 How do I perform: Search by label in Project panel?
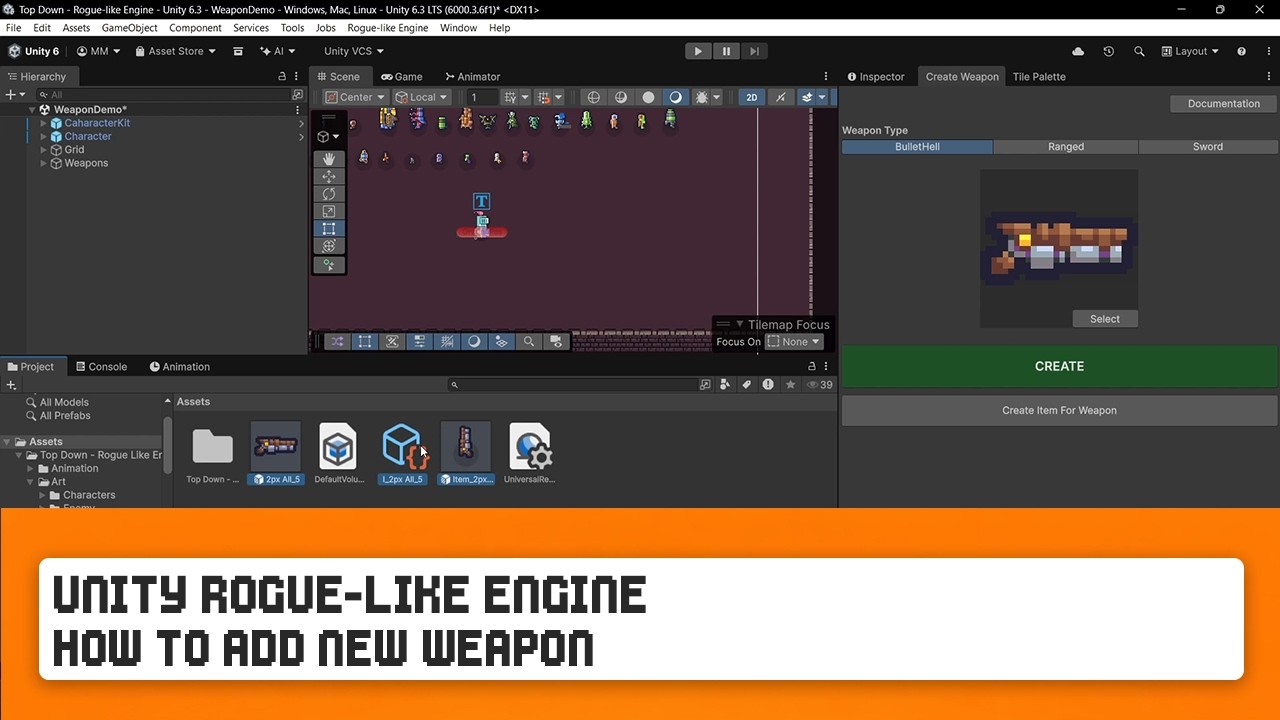click(x=746, y=384)
